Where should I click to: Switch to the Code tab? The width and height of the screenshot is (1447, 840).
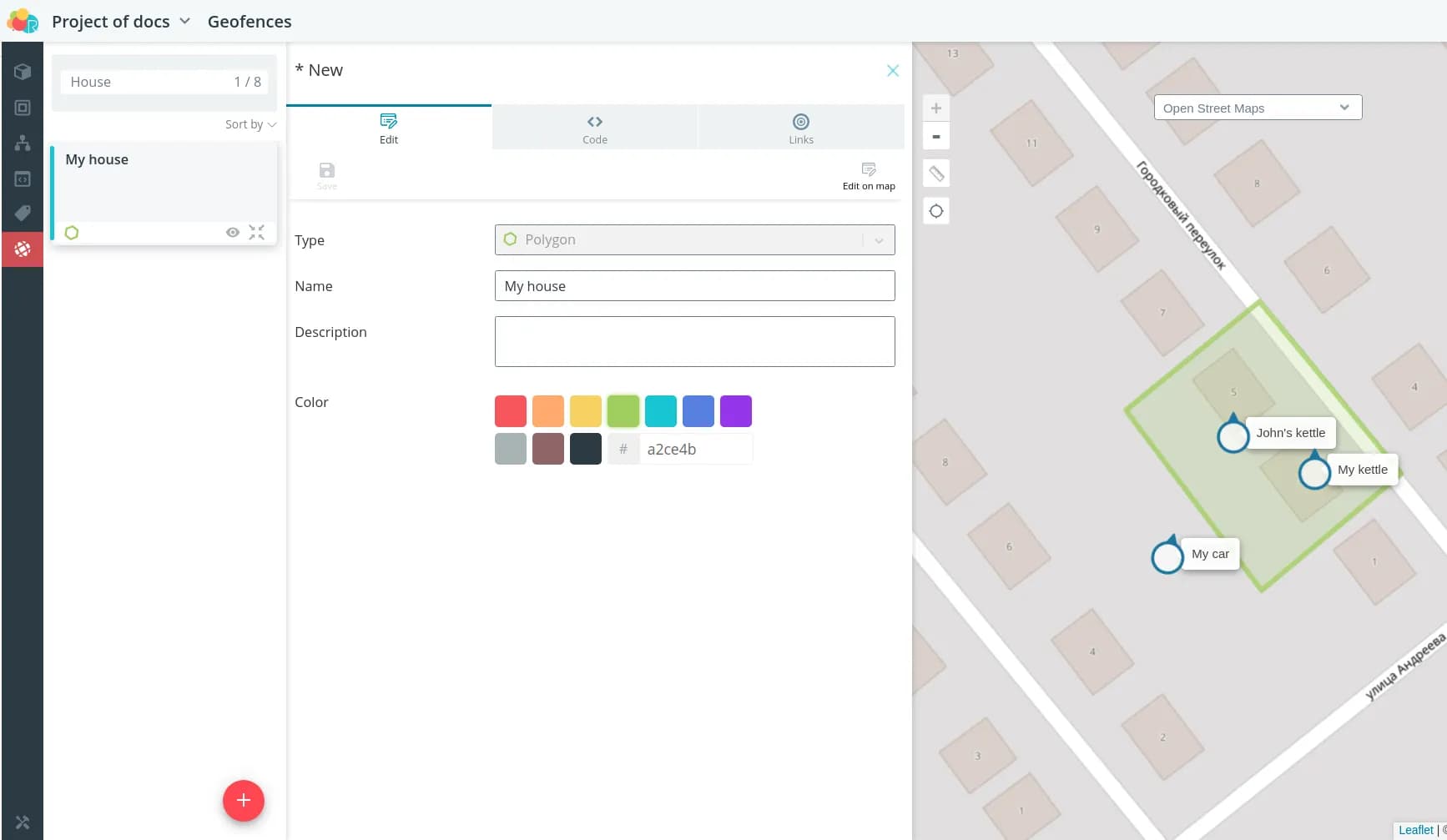(595, 128)
